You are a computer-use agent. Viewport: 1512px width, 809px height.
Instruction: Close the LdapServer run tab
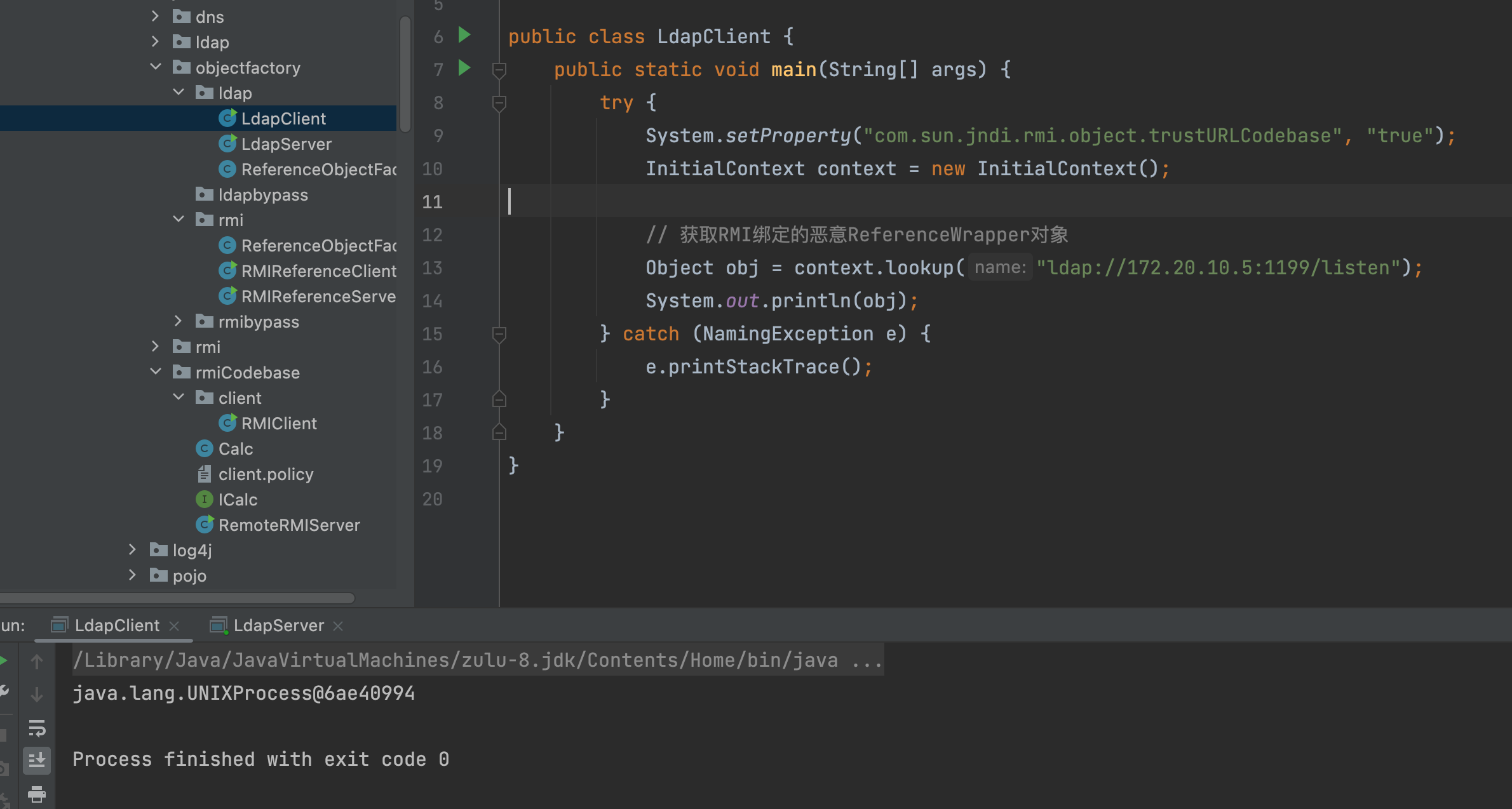(338, 626)
